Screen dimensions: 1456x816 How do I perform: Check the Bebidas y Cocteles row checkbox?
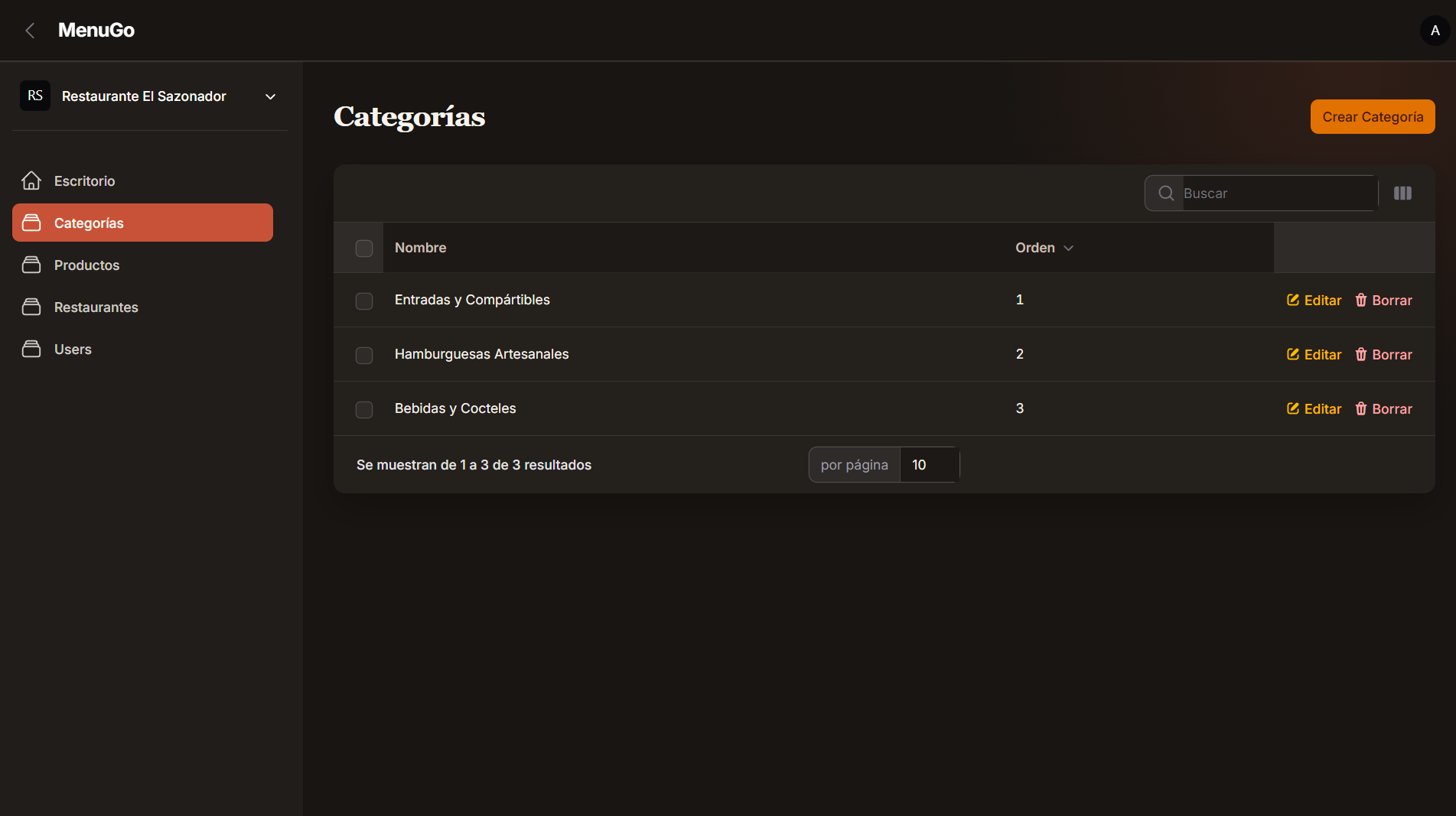click(364, 409)
